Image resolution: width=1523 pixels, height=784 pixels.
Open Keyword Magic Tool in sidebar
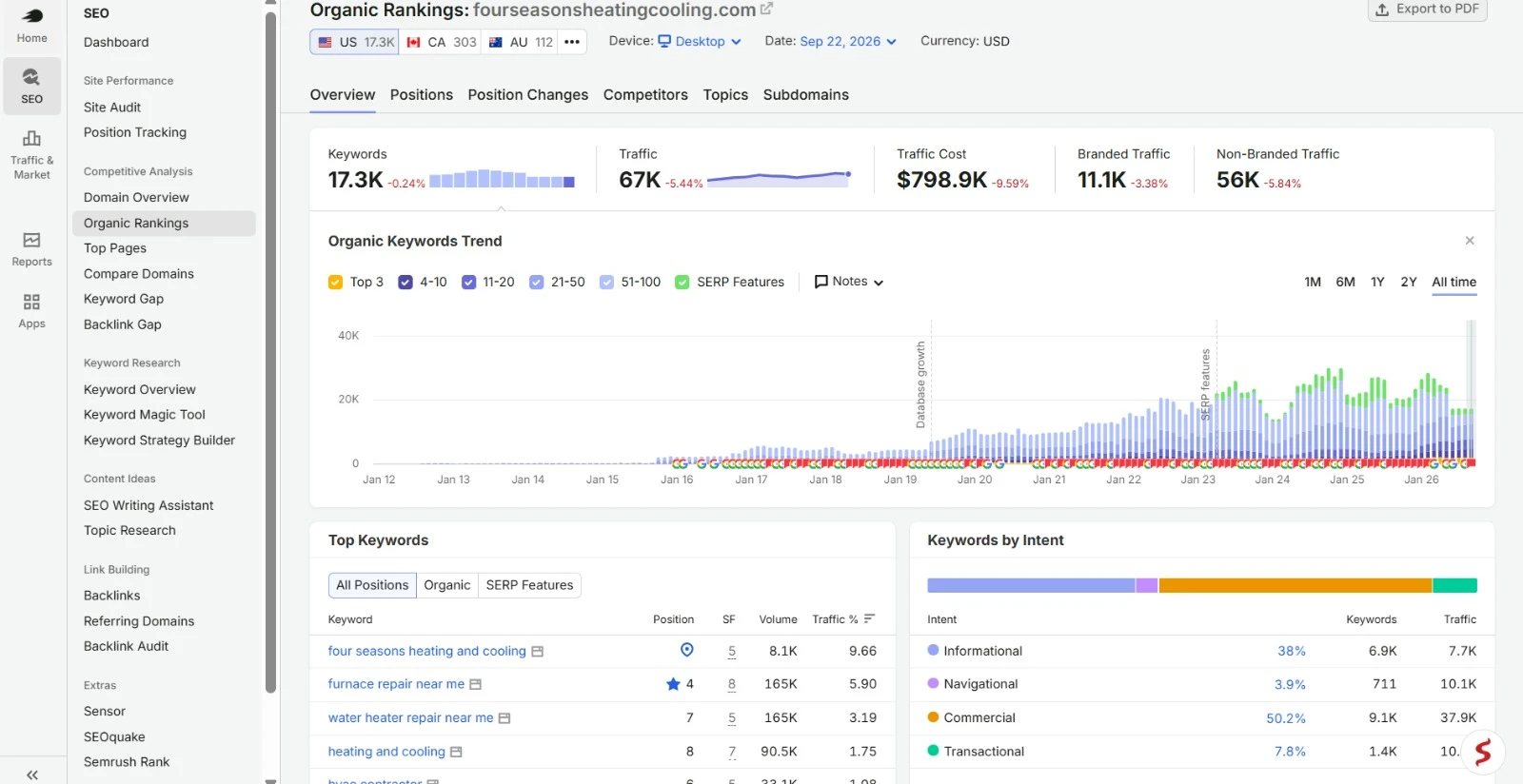tap(145, 415)
